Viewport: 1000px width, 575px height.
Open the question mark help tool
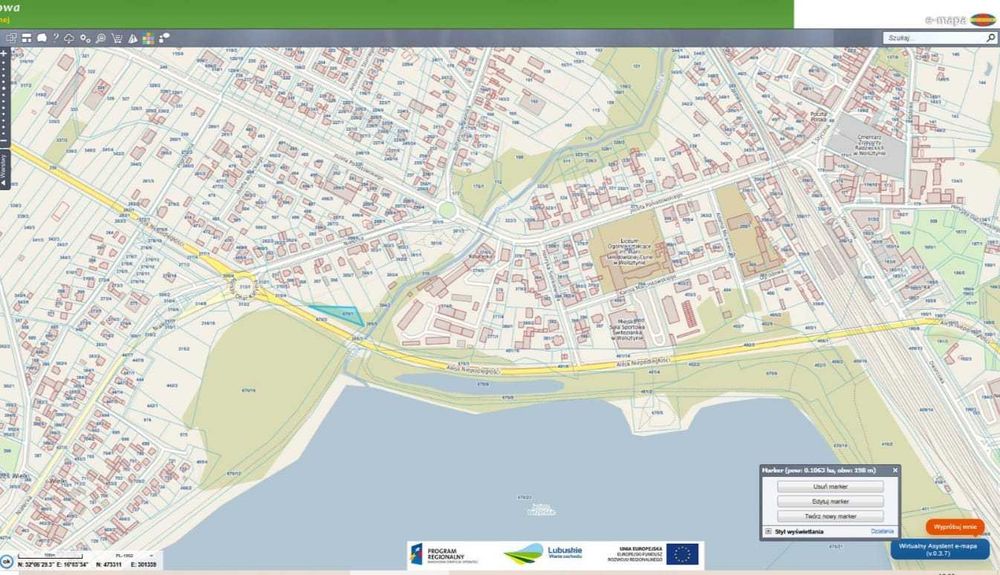[x=55, y=38]
